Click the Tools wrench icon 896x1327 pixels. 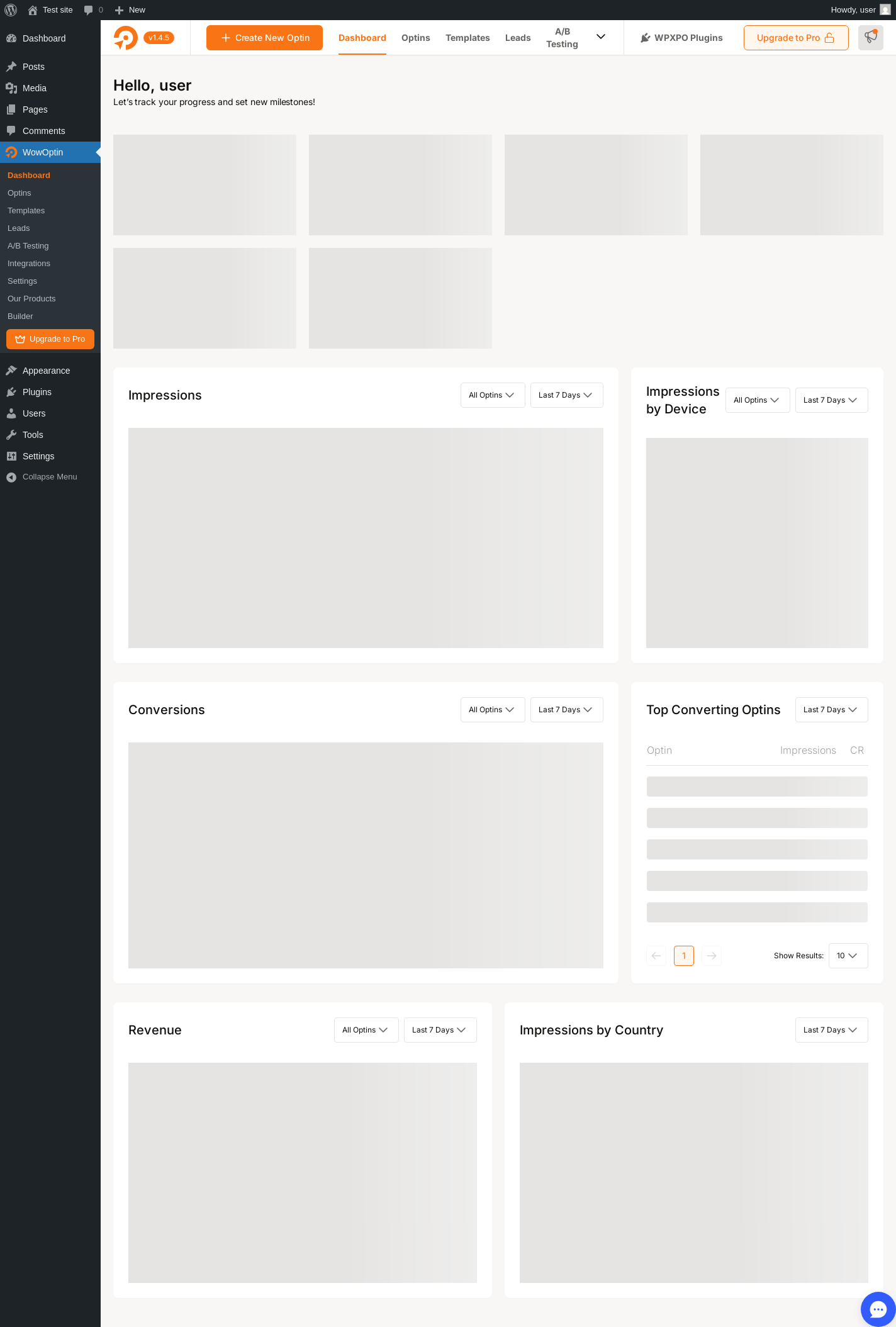coord(11,435)
